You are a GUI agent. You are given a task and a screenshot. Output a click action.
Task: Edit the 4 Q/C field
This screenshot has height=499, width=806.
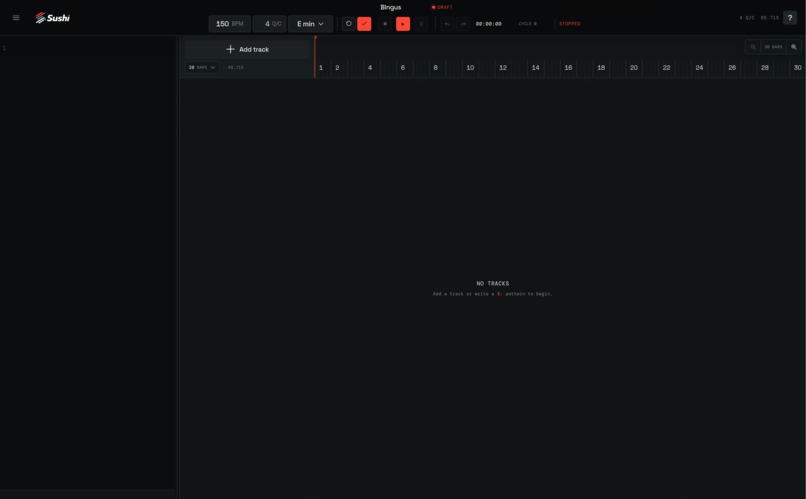[x=269, y=24]
